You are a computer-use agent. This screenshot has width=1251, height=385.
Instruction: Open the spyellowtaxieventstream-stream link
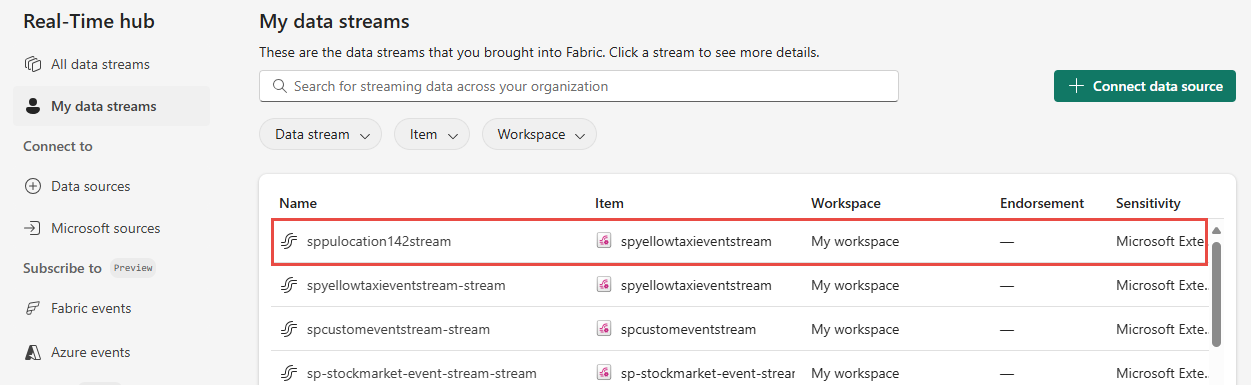coord(406,285)
